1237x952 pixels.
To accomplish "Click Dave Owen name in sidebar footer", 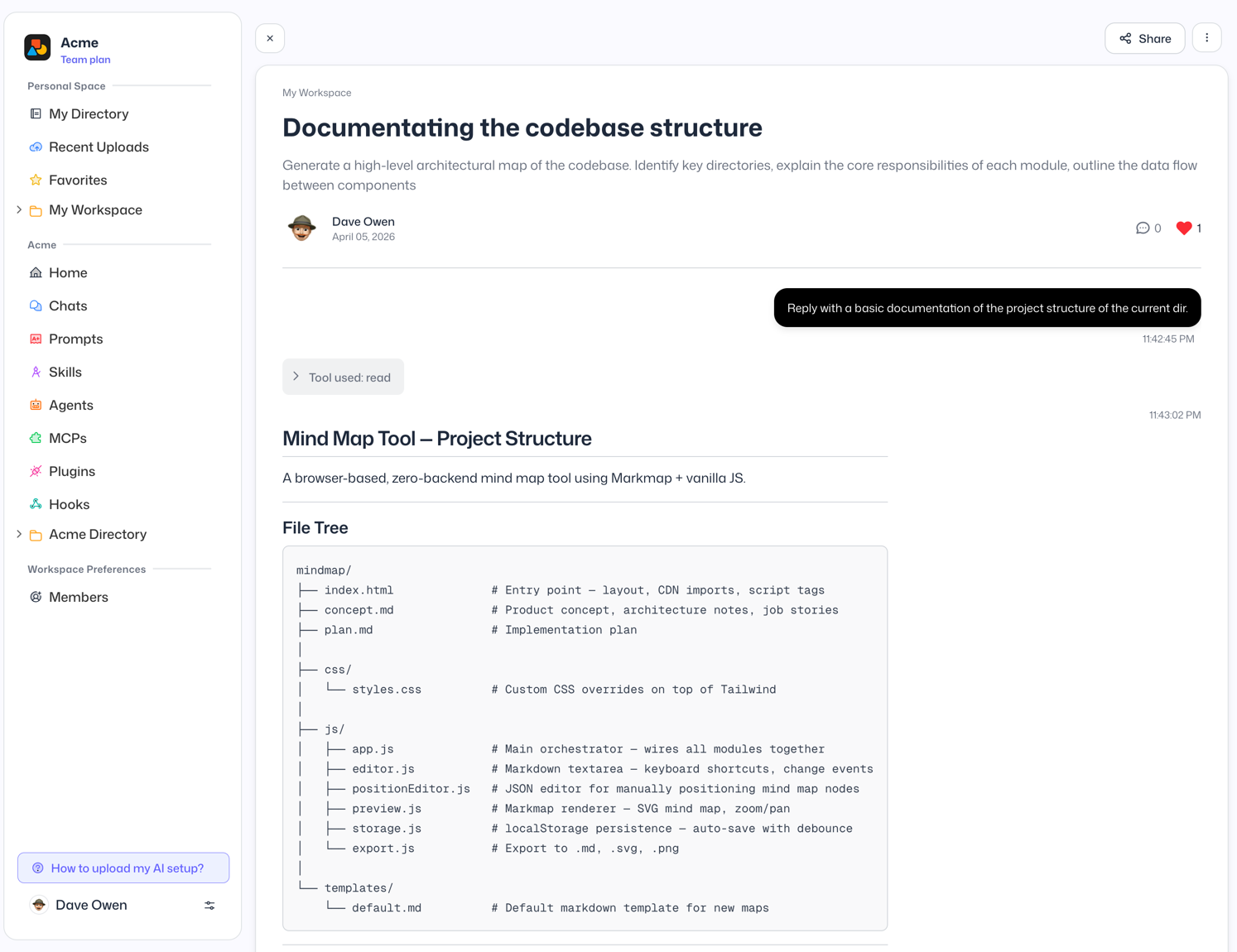I will click(x=91, y=905).
